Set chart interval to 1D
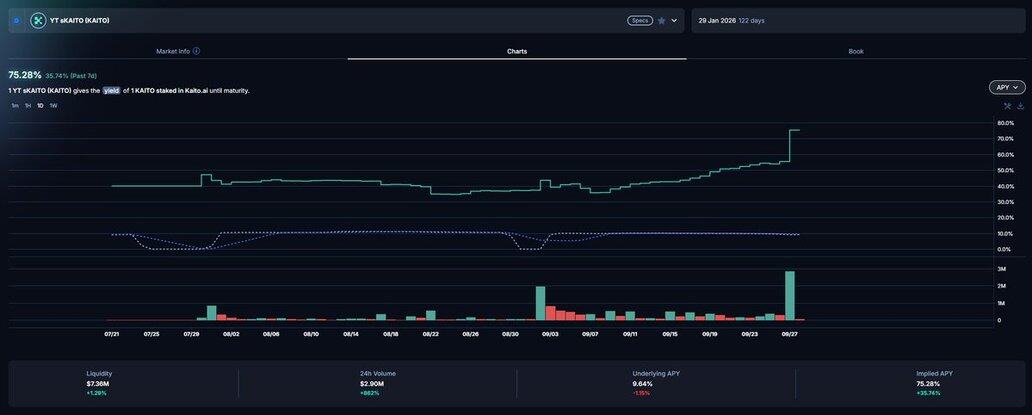 coord(40,106)
